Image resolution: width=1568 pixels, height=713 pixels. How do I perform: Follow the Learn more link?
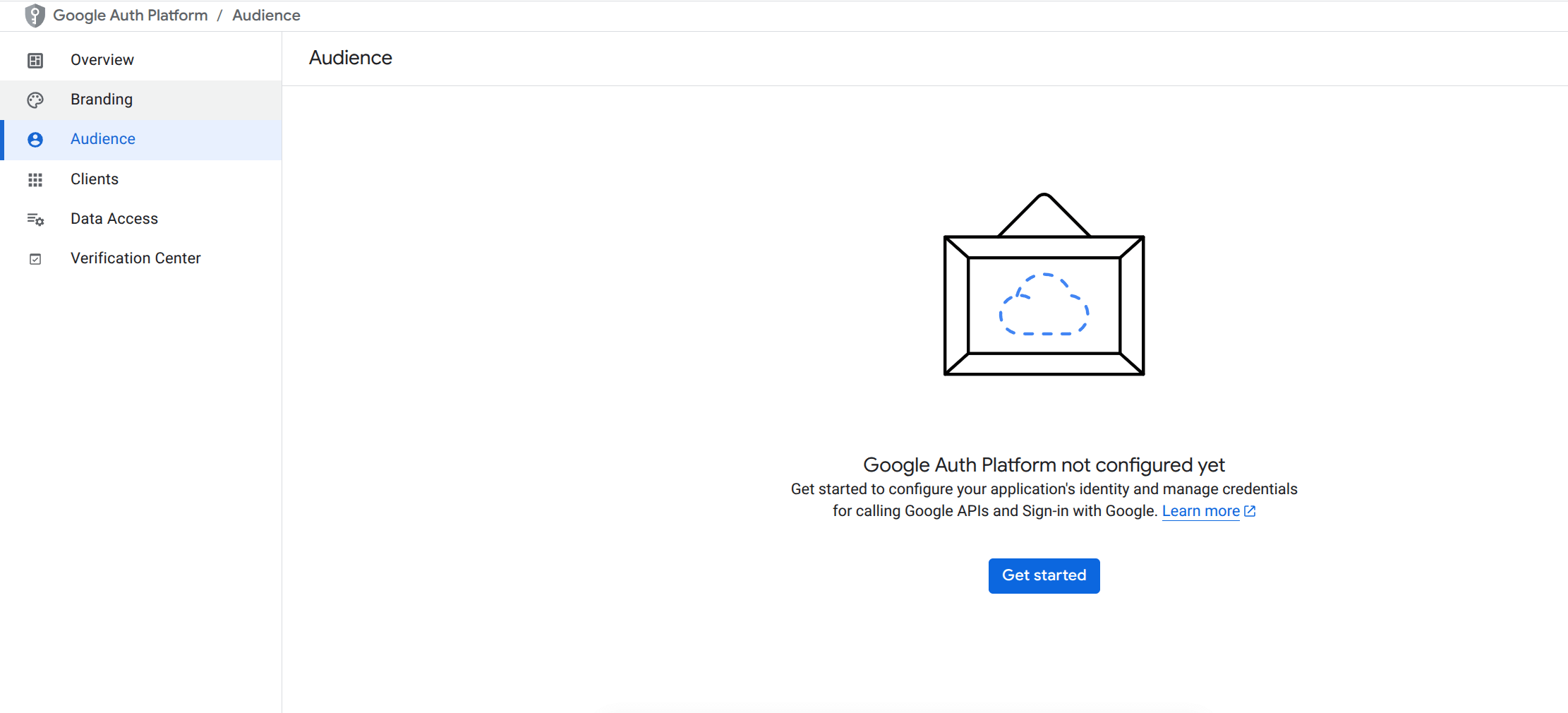click(x=1200, y=511)
